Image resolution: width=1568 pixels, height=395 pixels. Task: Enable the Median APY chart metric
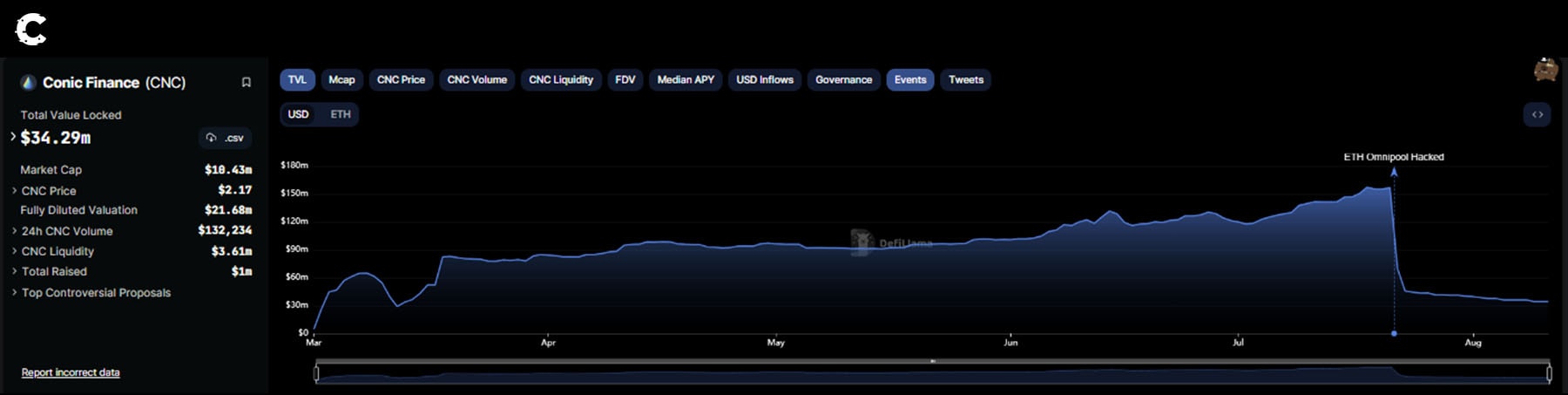tap(685, 79)
